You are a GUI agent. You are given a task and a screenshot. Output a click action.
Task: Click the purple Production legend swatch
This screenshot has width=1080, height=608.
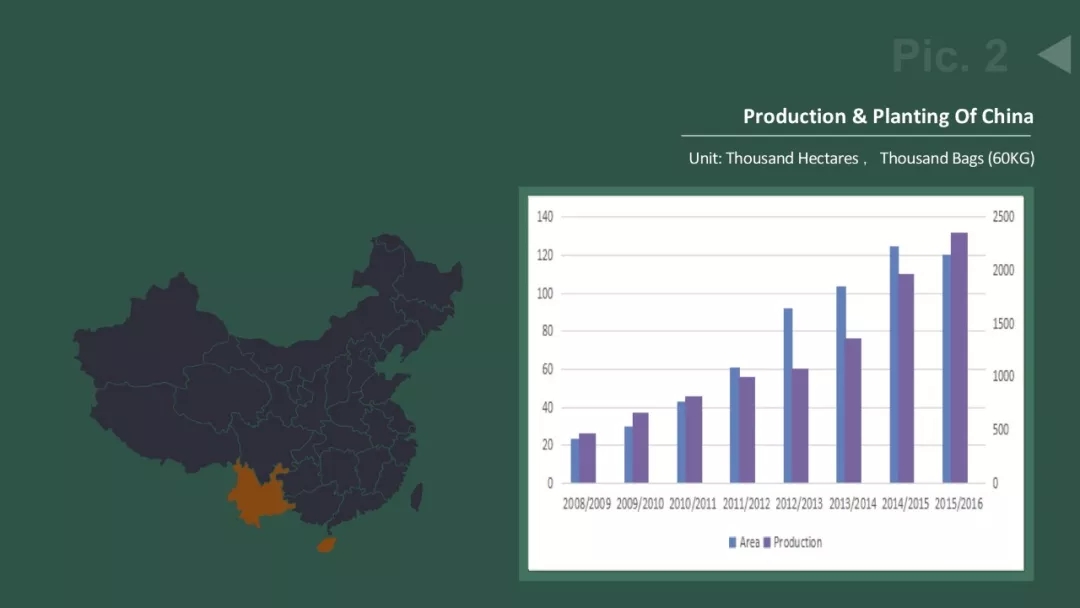[x=767, y=543]
